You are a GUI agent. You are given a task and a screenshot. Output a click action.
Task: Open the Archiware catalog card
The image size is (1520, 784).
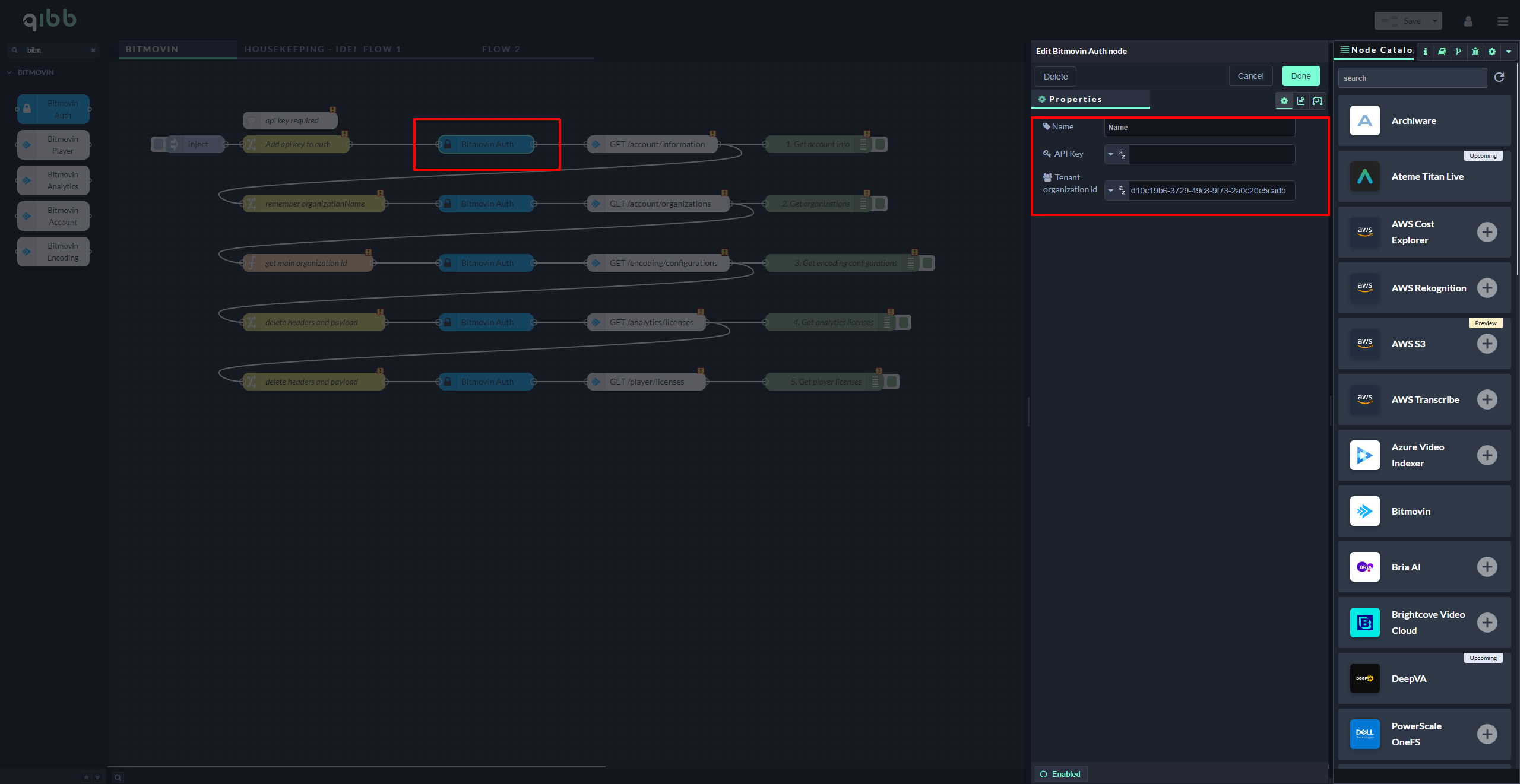pyautogui.click(x=1424, y=120)
